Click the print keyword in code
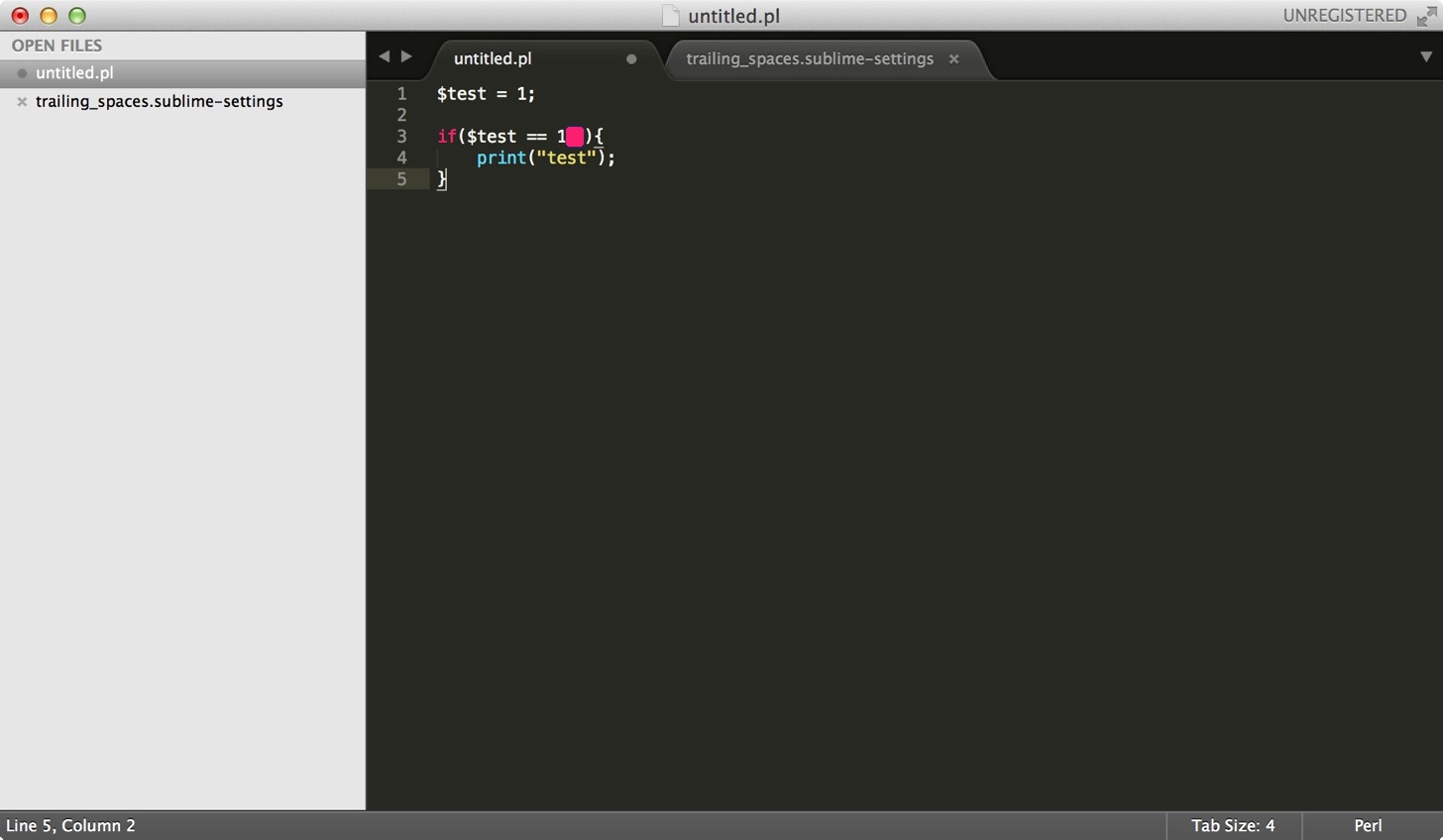1443x840 pixels. [500, 157]
